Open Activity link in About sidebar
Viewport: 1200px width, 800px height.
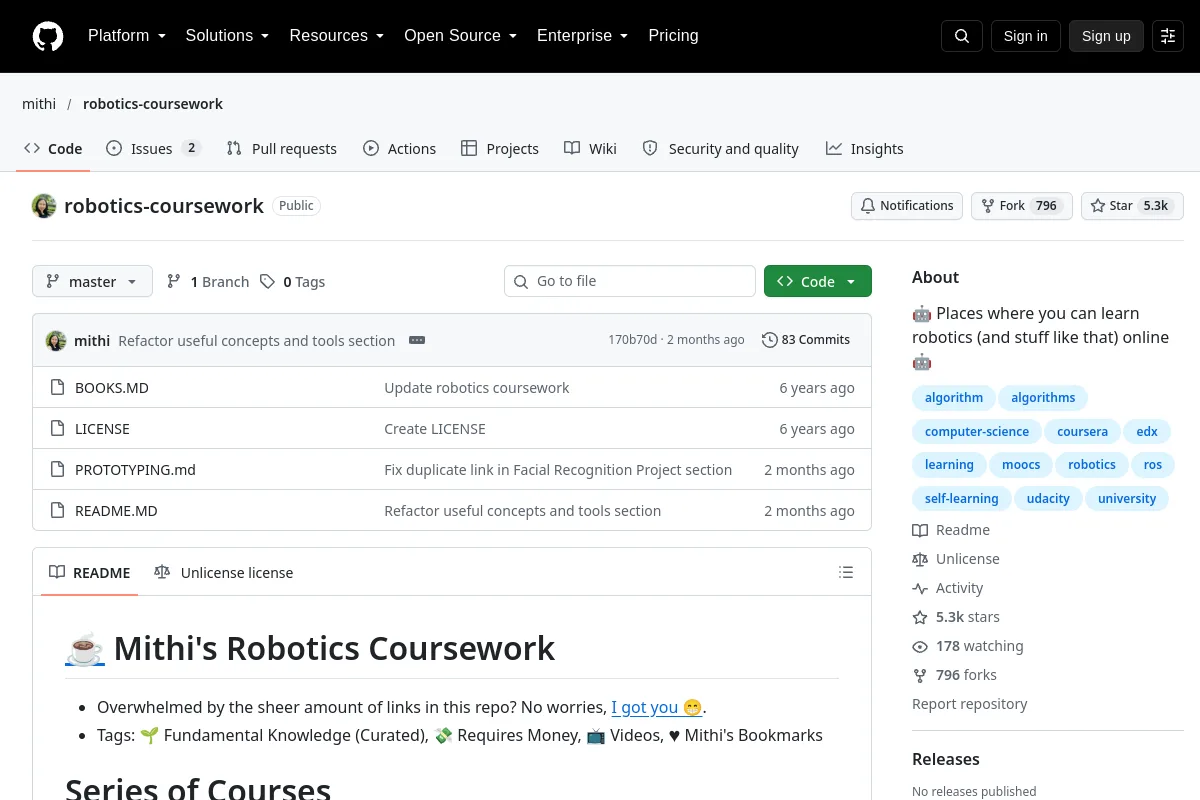948,588
